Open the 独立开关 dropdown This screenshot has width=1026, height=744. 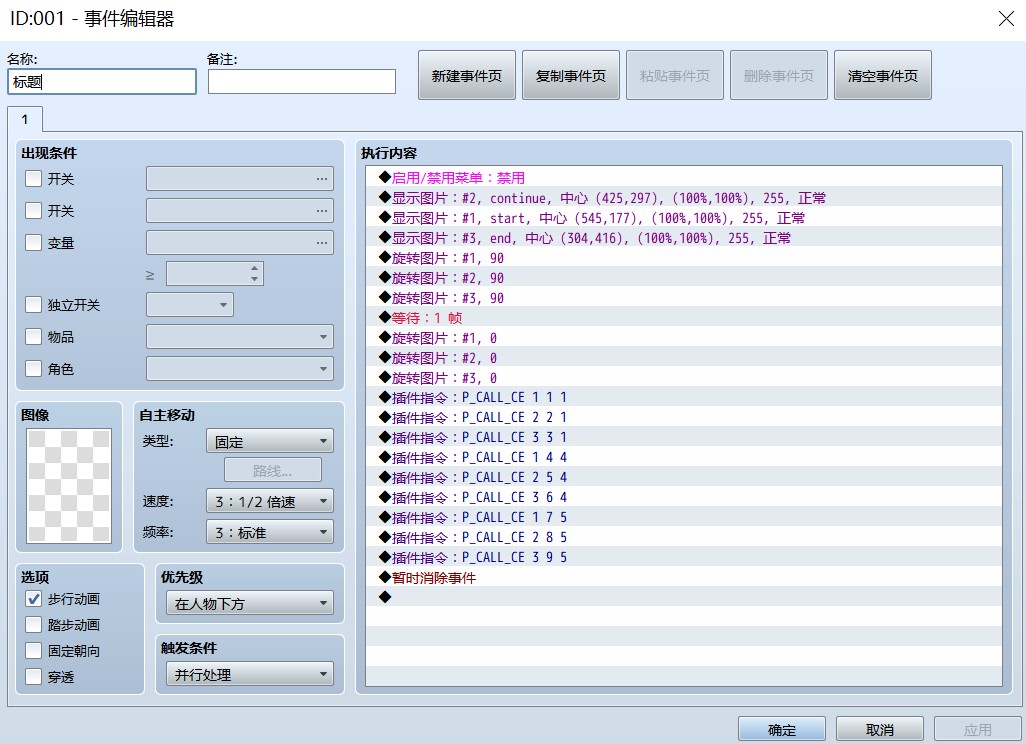coord(190,305)
